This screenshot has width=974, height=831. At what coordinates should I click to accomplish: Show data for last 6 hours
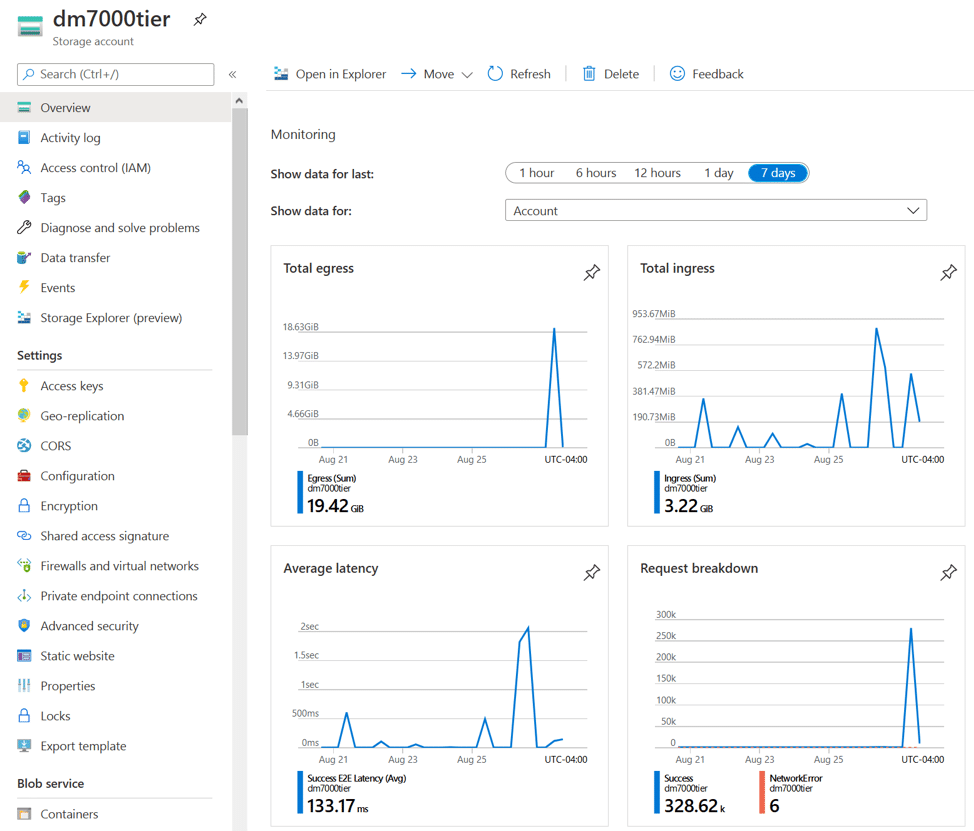point(596,173)
